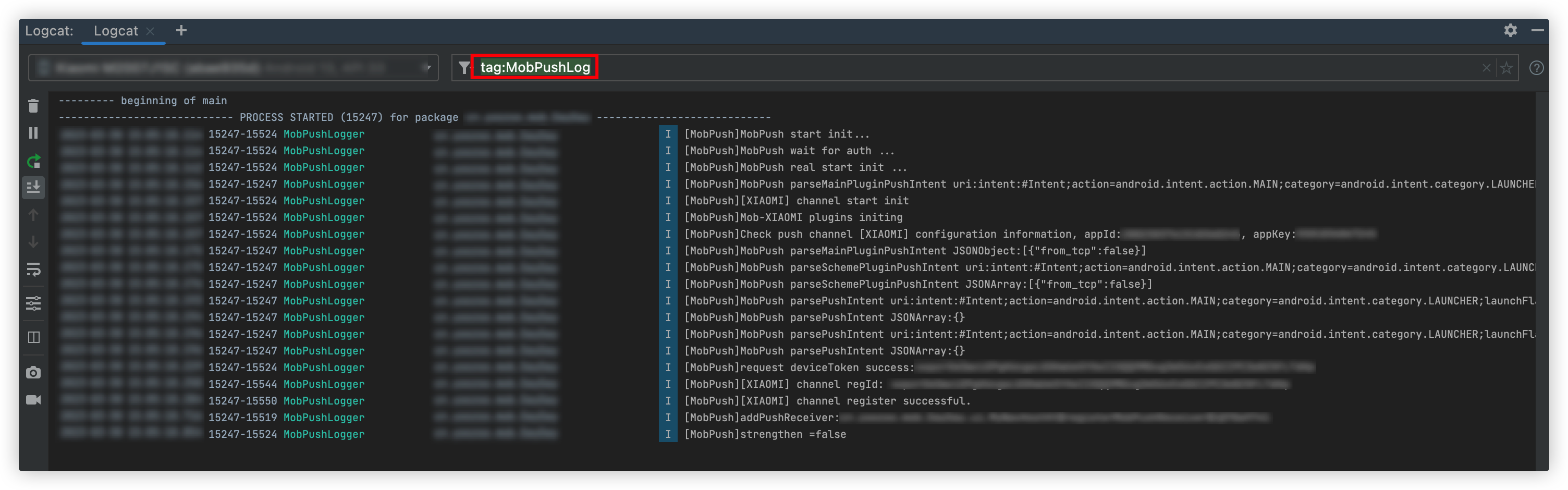This screenshot has width=1568, height=490.
Task: Toggle favorite on the current filter
Action: click(1506, 68)
